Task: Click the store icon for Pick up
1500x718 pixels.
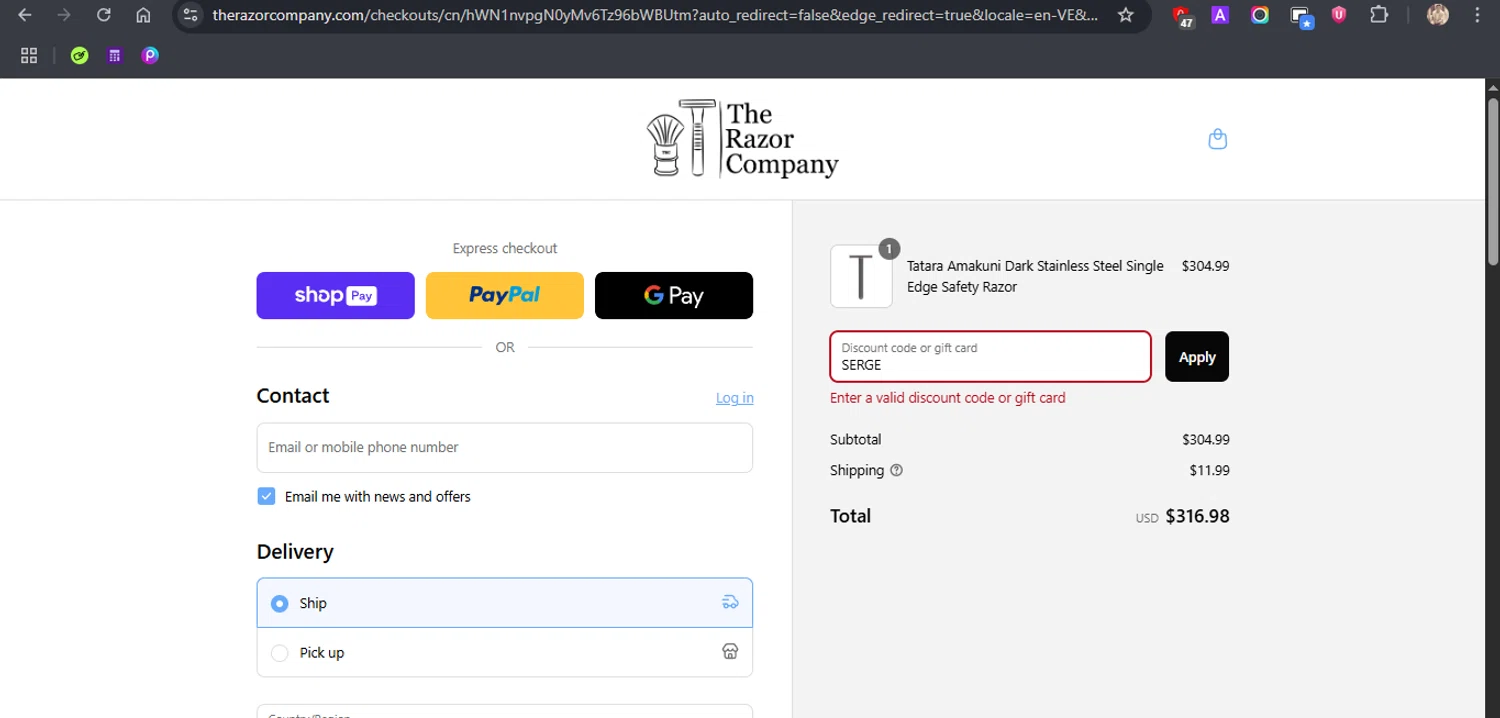Action: [730, 651]
